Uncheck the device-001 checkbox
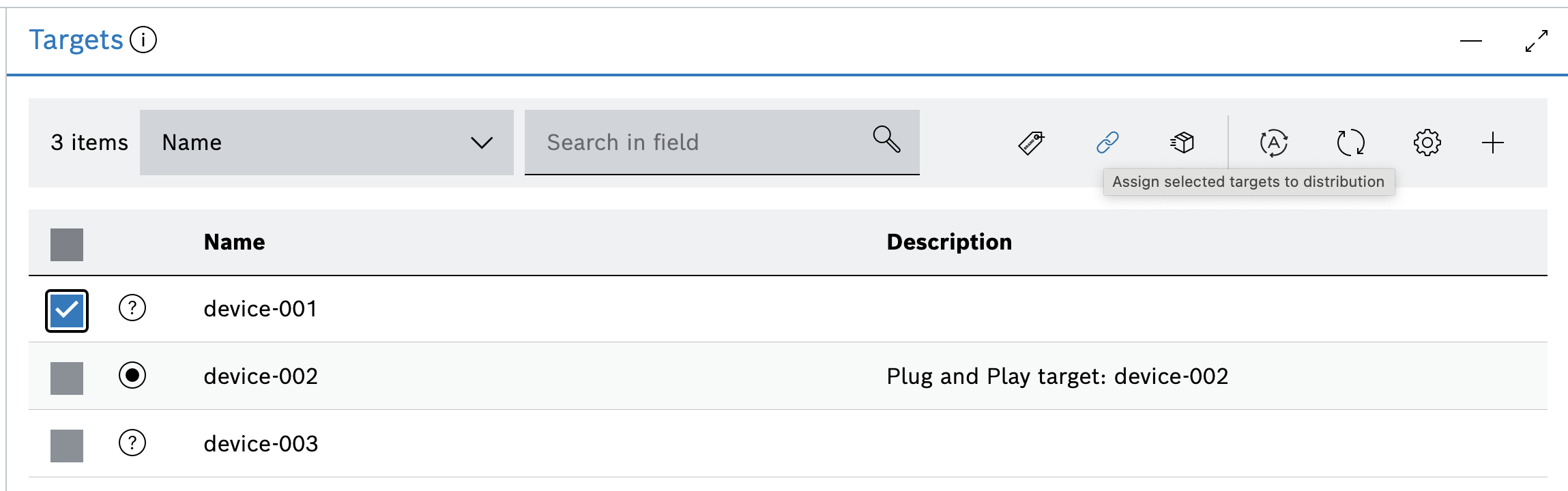The image size is (1568, 491). (67, 311)
